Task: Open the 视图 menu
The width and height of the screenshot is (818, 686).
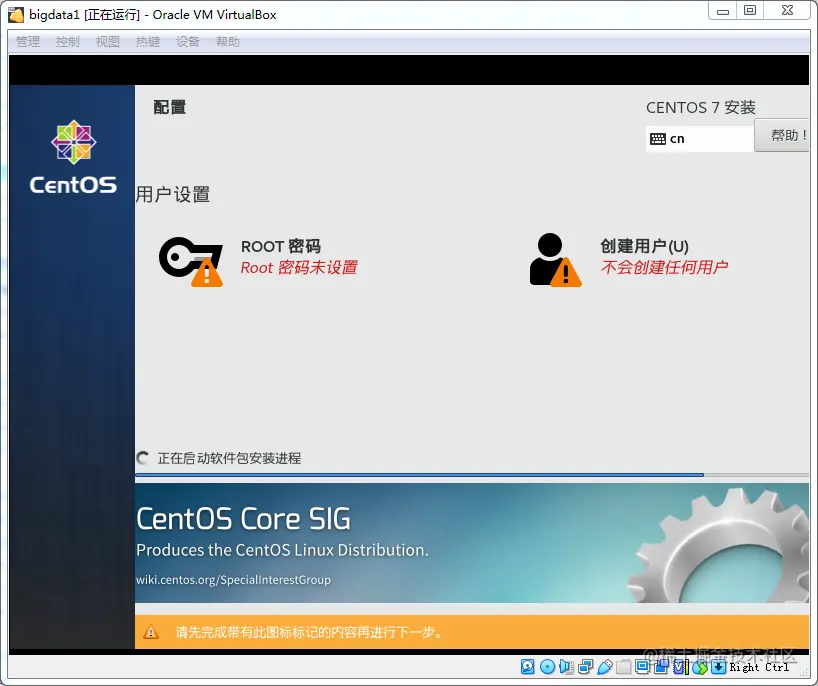Action: [108, 42]
